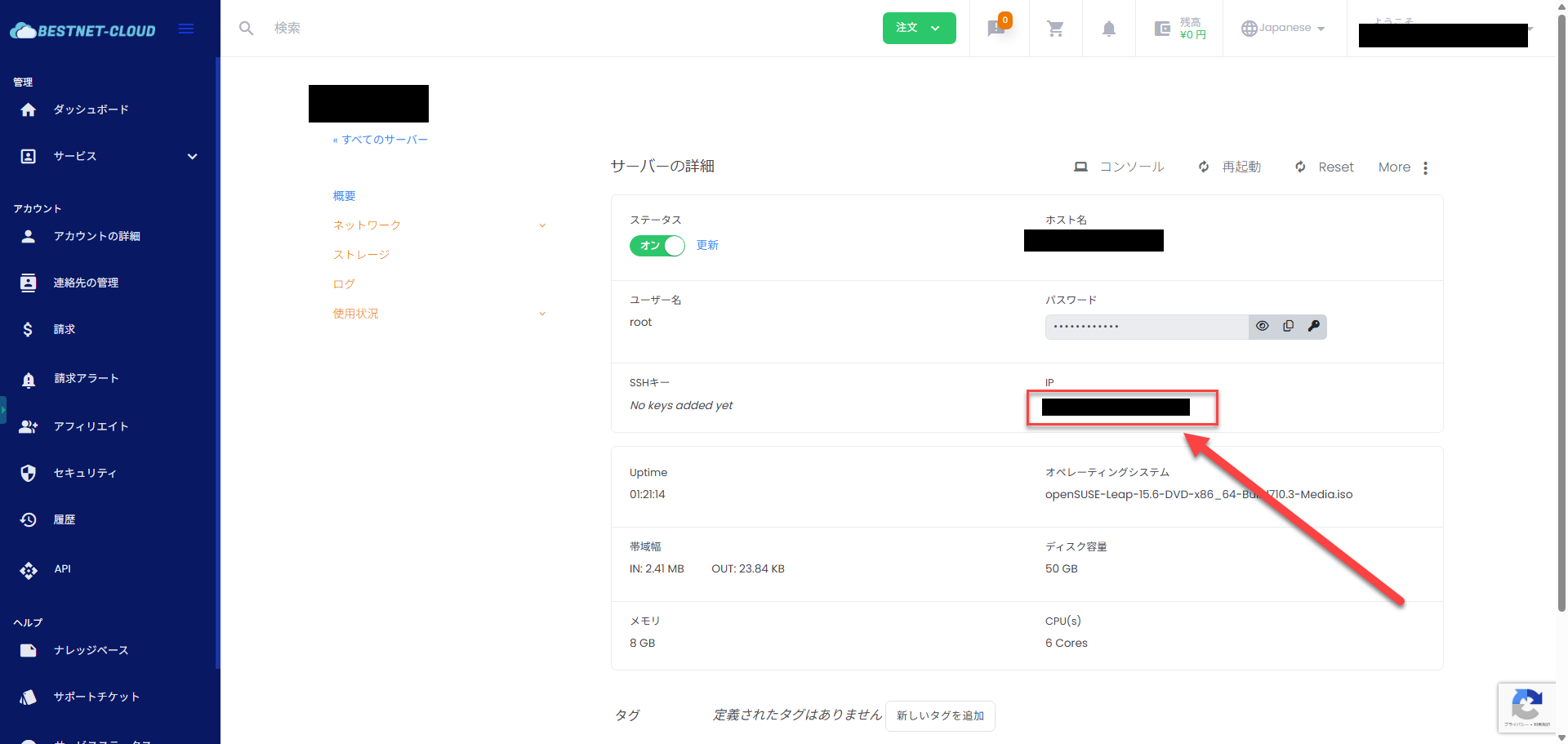The width and height of the screenshot is (1568, 744).
Task: Go back to すべてのサーバー link
Action: [x=381, y=140]
